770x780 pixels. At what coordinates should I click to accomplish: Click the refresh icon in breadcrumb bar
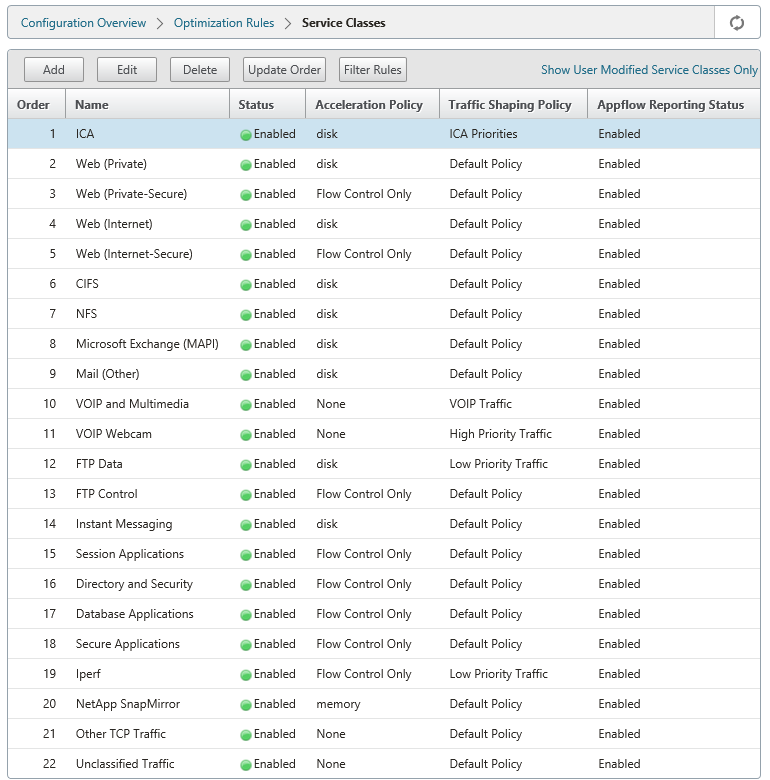tap(737, 23)
